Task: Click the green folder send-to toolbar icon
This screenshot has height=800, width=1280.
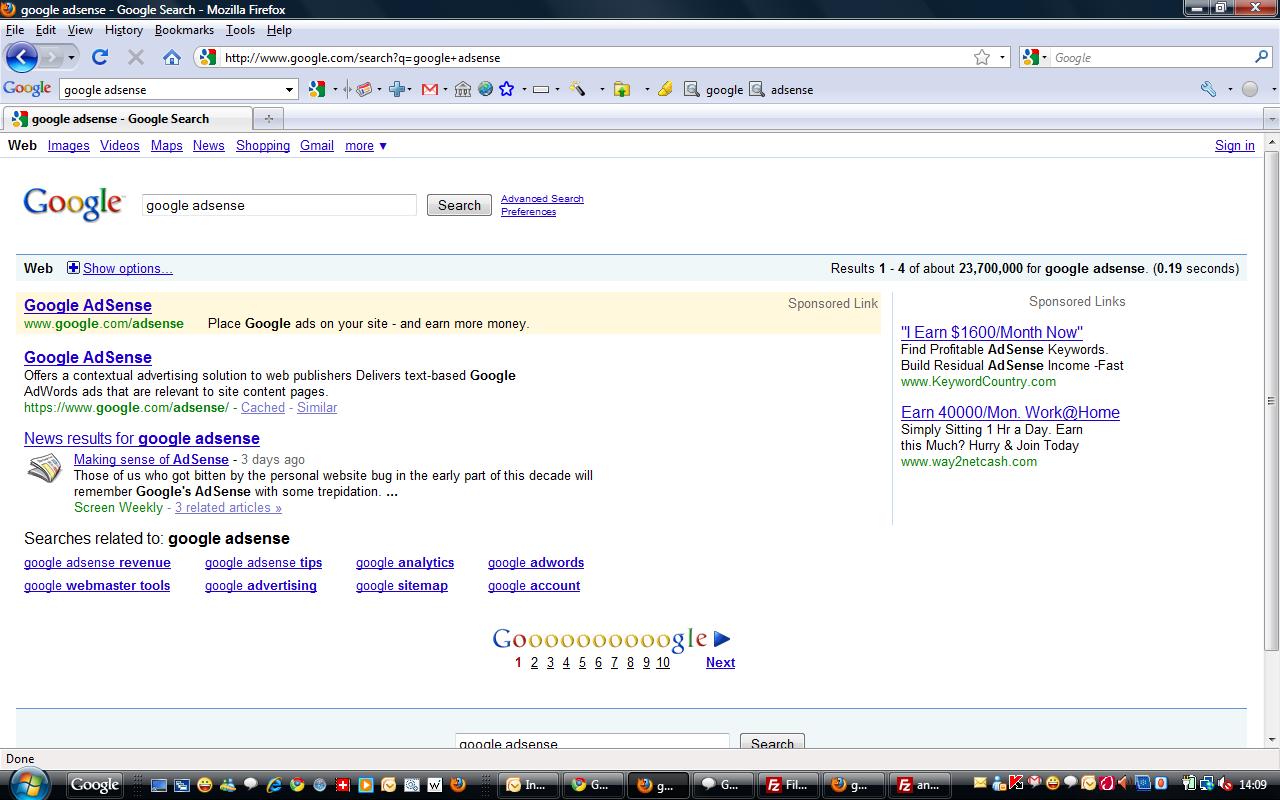Action: pos(622,89)
